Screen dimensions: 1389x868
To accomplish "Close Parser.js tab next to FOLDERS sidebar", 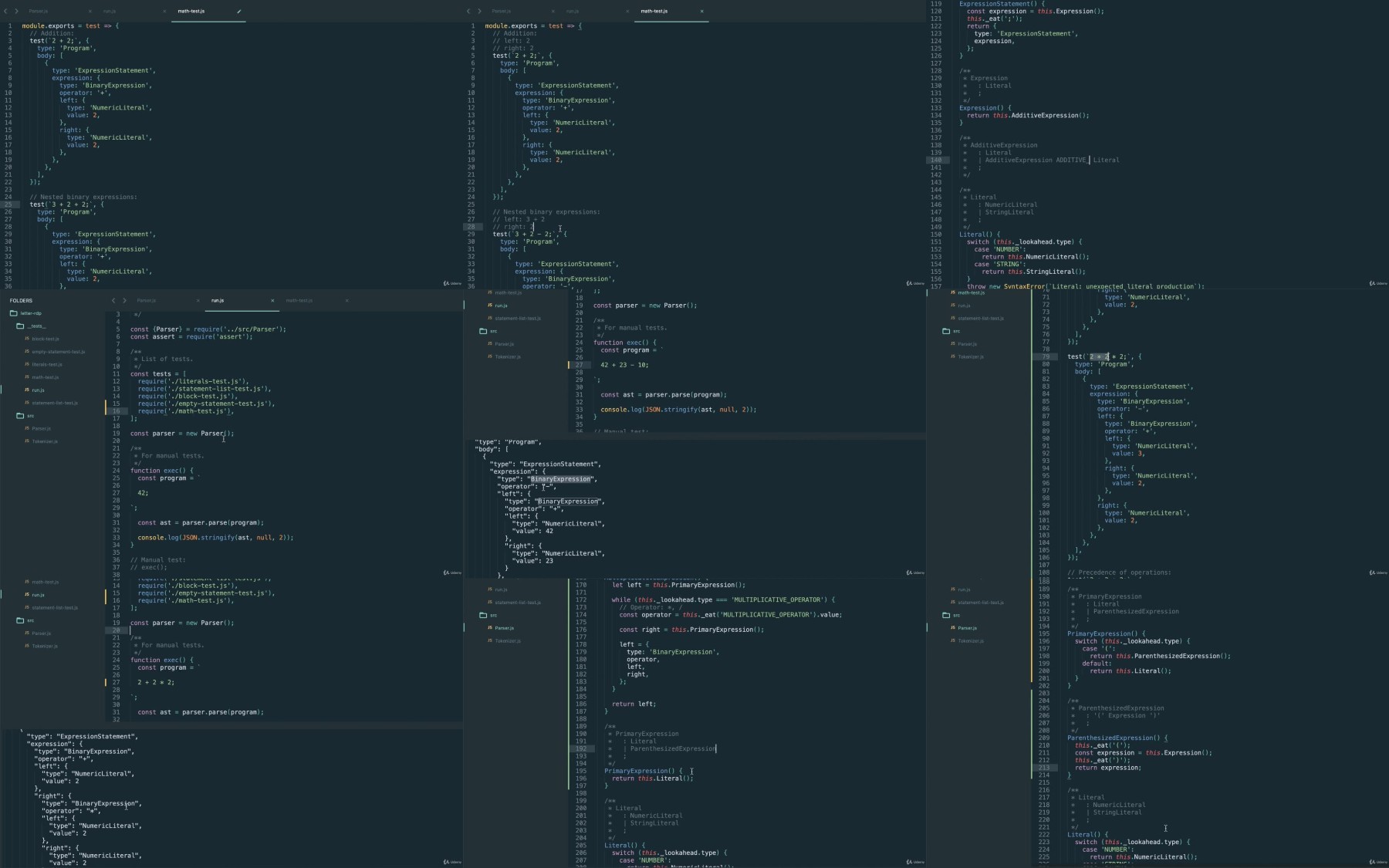I will 198,300.
